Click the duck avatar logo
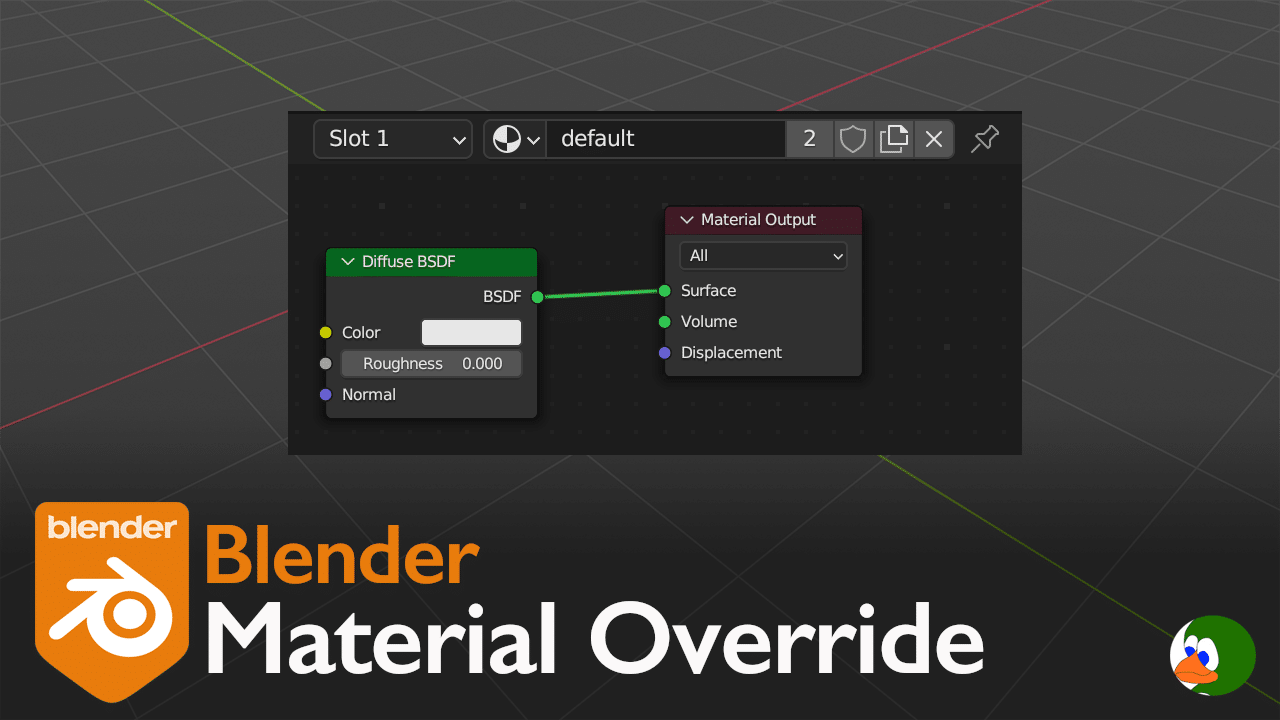This screenshot has width=1280, height=720. pos(1211,656)
